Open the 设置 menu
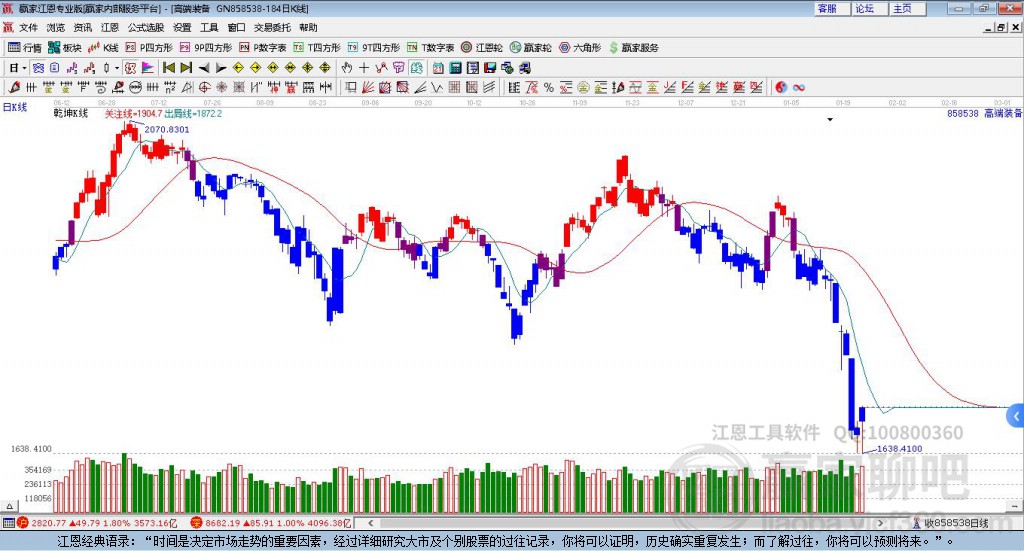The height and width of the screenshot is (551, 1024). (182, 27)
